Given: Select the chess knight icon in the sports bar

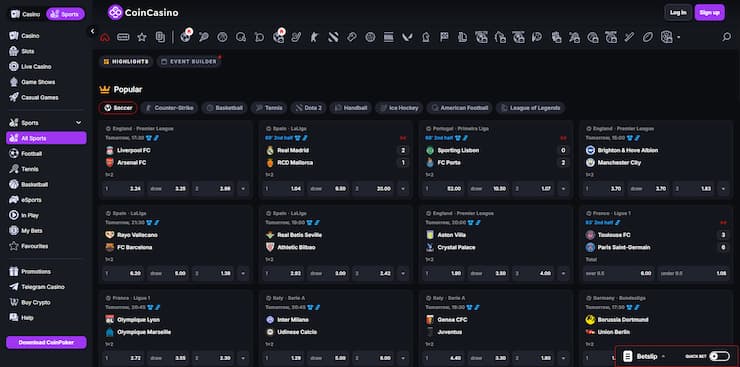Looking at the screenshot, I should pyautogui.click(x=426, y=37).
